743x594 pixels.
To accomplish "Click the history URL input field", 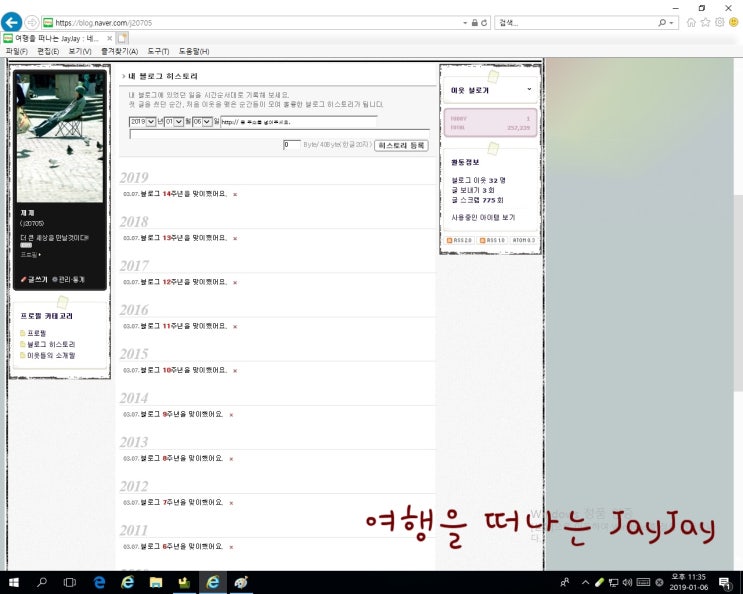I will pos(299,122).
